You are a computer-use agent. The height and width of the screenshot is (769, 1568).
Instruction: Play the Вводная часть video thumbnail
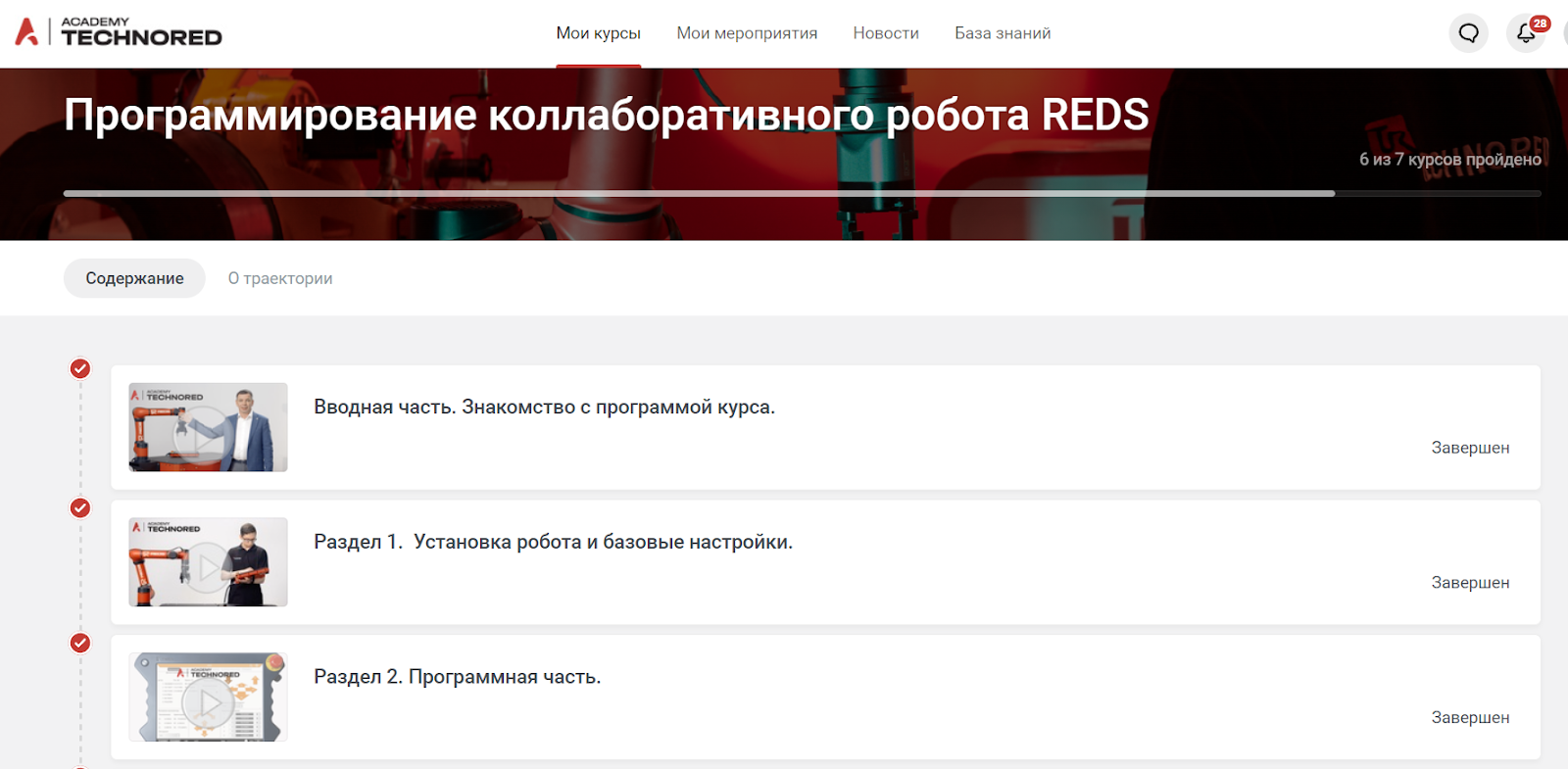(x=208, y=427)
